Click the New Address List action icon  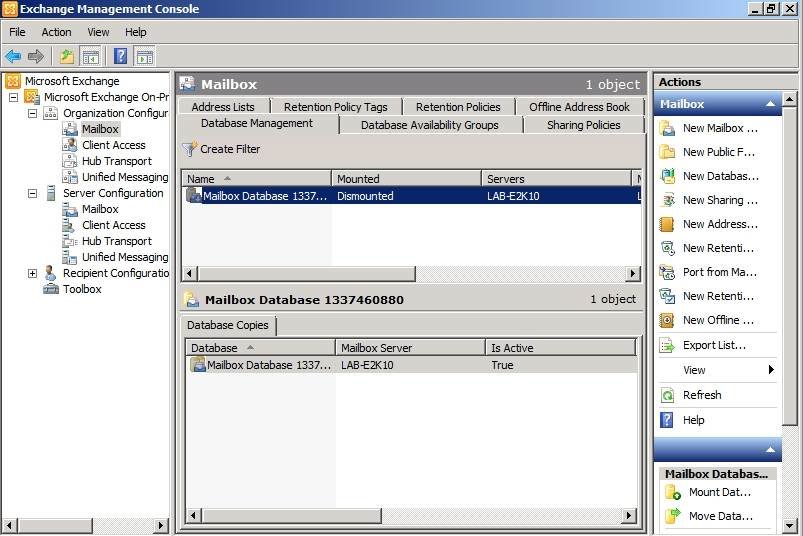667,224
